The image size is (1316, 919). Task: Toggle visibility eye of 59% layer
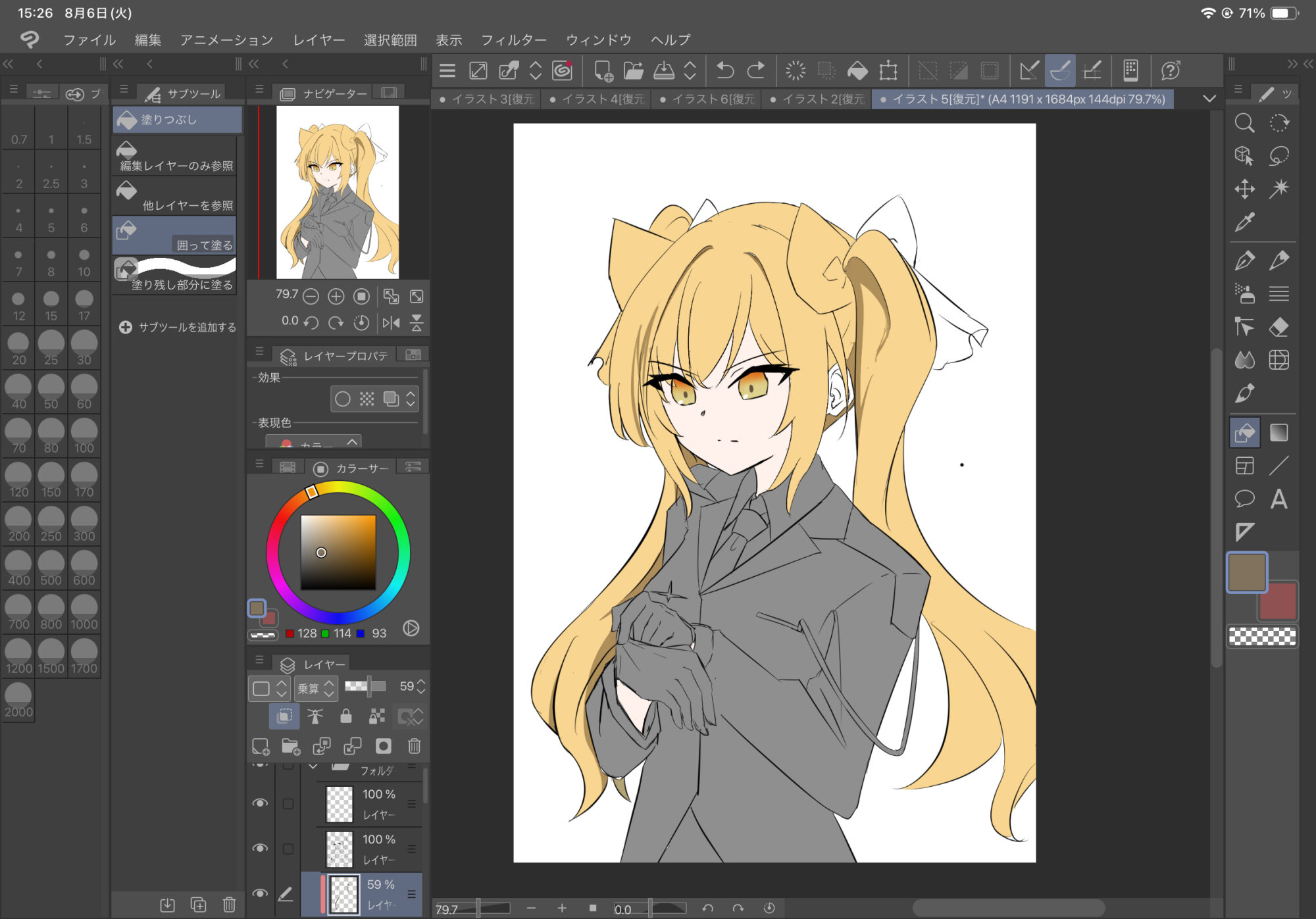click(260, 893)
